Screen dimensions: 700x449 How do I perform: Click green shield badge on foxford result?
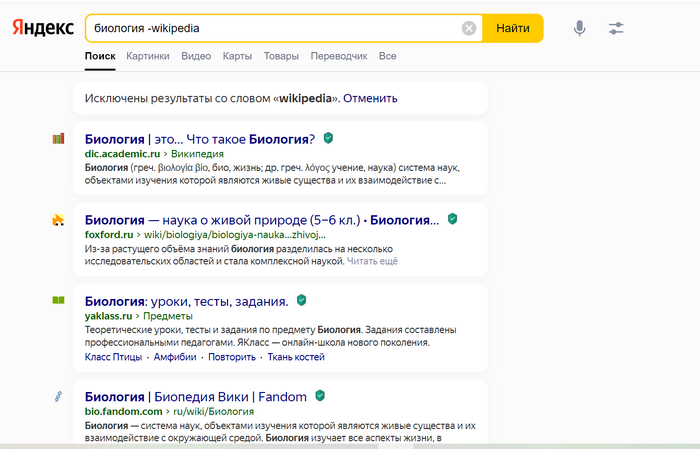[452, 219]
